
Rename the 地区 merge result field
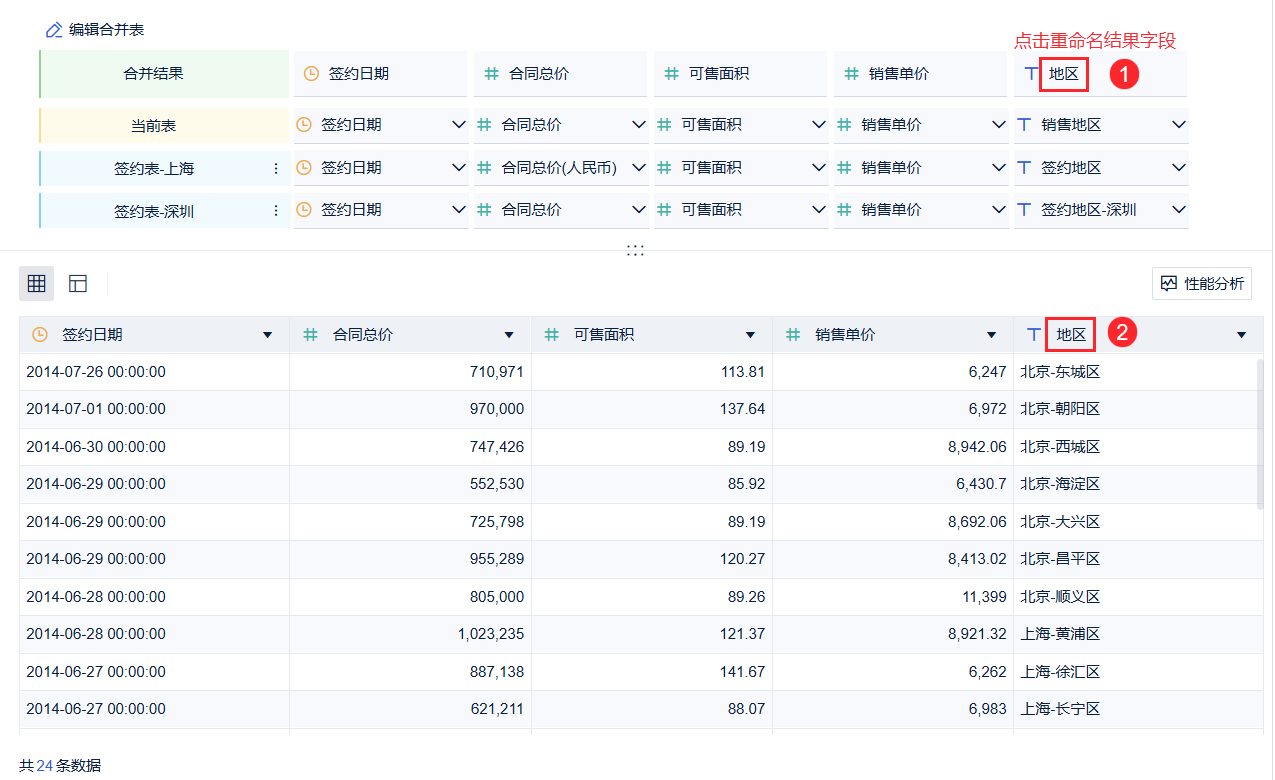click(1063, 74)
